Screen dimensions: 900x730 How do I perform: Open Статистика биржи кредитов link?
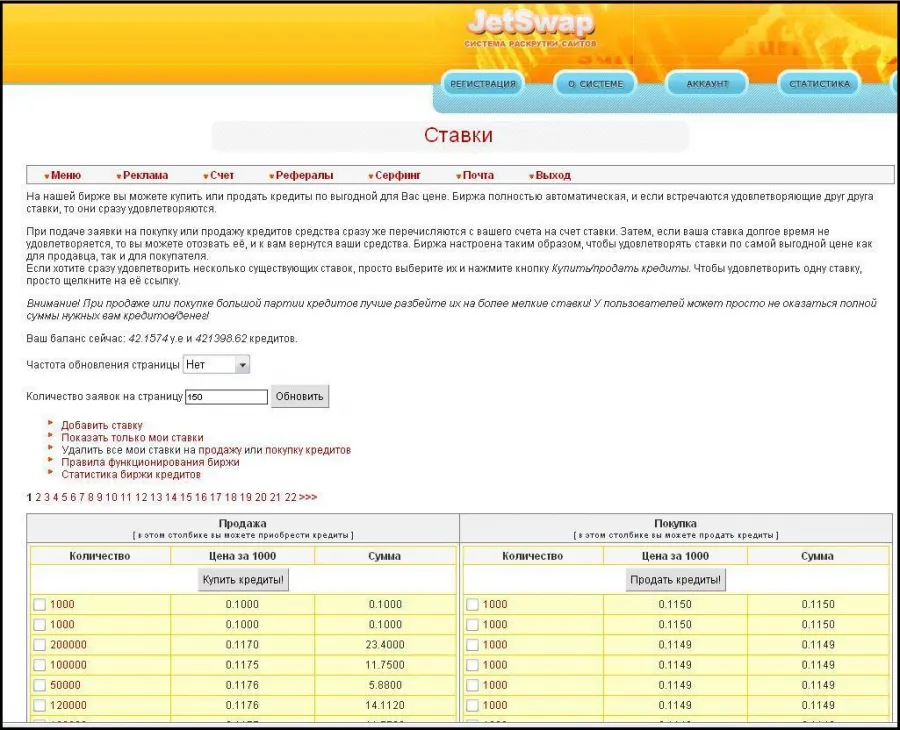point(131,475)
